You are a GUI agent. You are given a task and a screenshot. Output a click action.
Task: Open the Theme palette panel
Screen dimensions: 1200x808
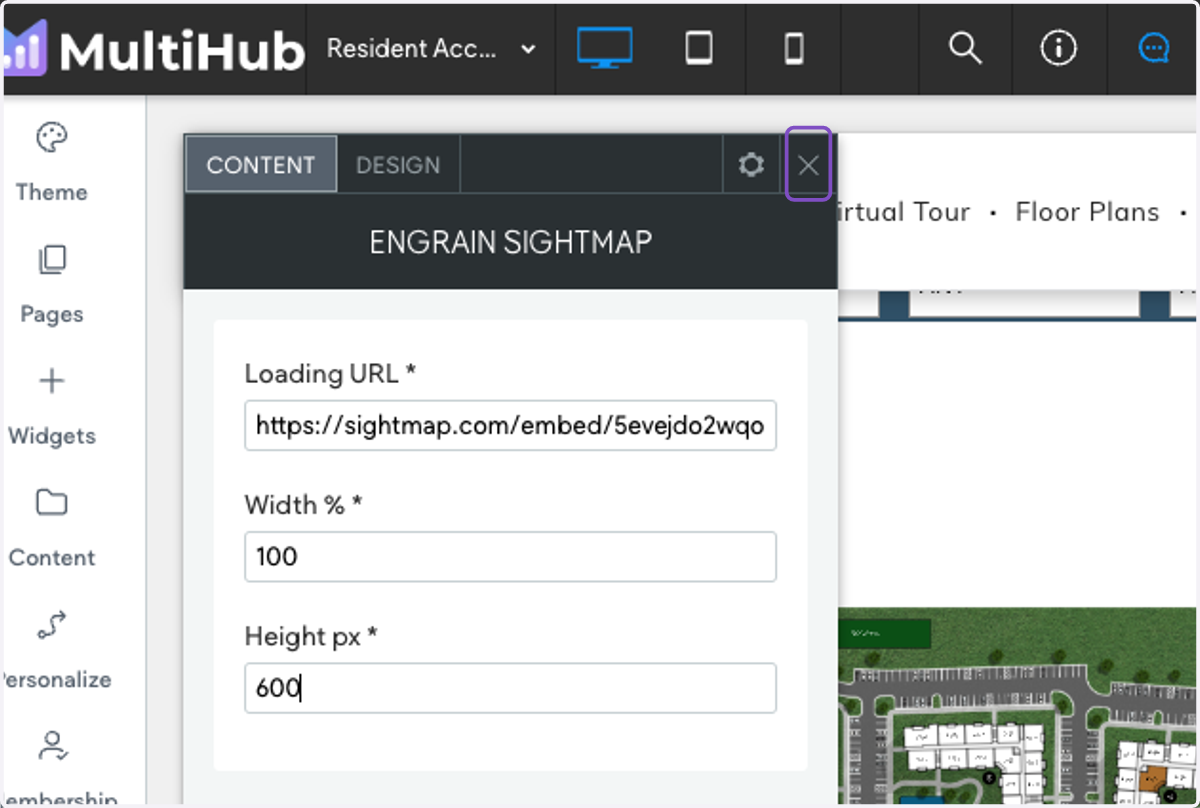pyautogui.click(x=52, y=162)
